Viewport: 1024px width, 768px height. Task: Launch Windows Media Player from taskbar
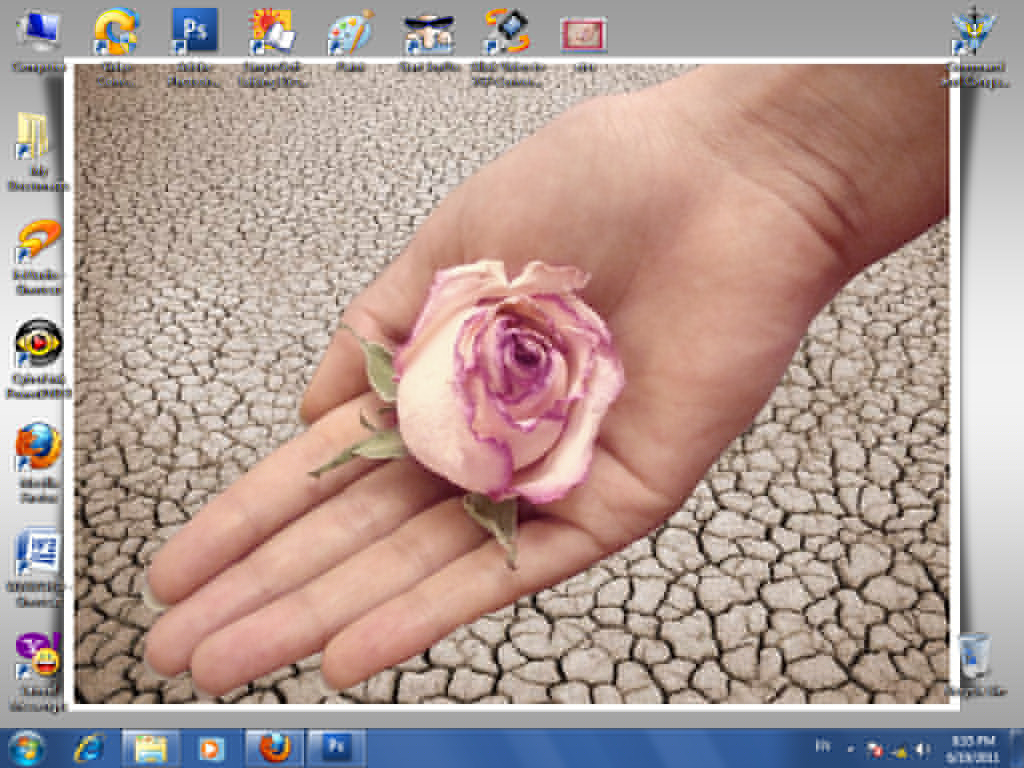tap(212, 748)
